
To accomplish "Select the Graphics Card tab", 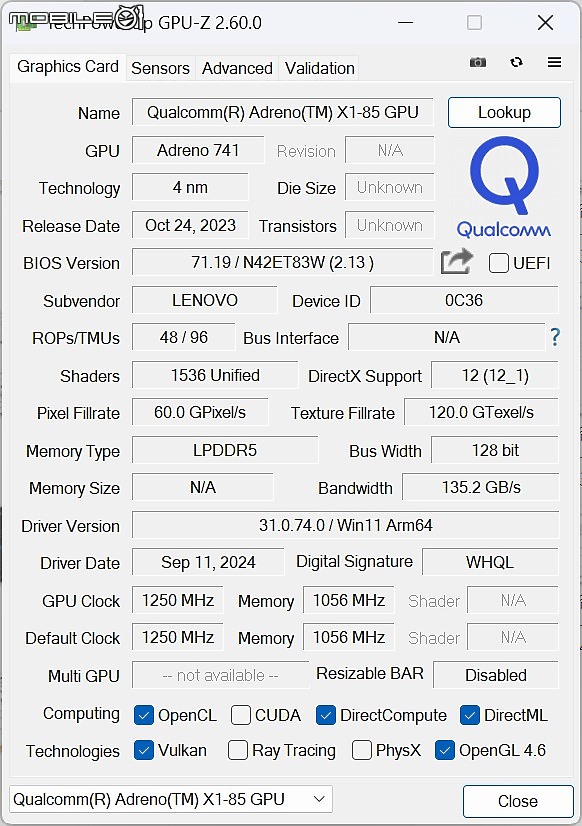I will click(x=68, y=67).
